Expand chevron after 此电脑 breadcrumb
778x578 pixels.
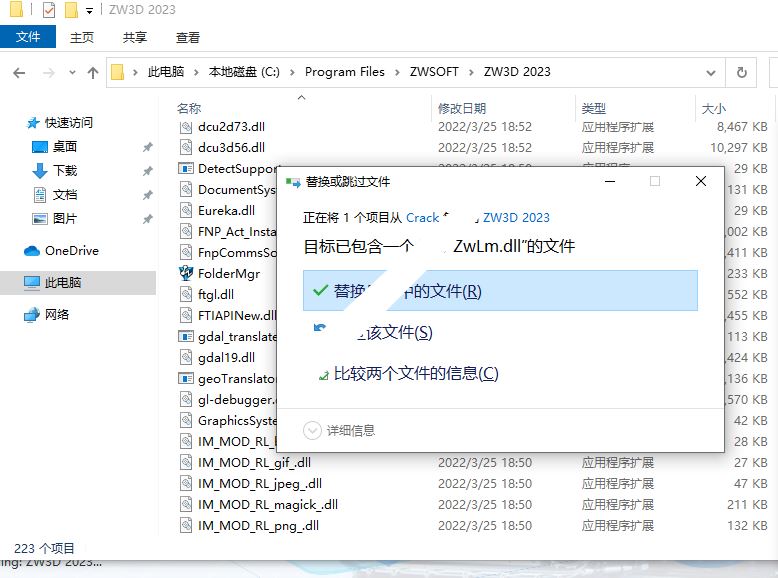[x=196, y=72]
